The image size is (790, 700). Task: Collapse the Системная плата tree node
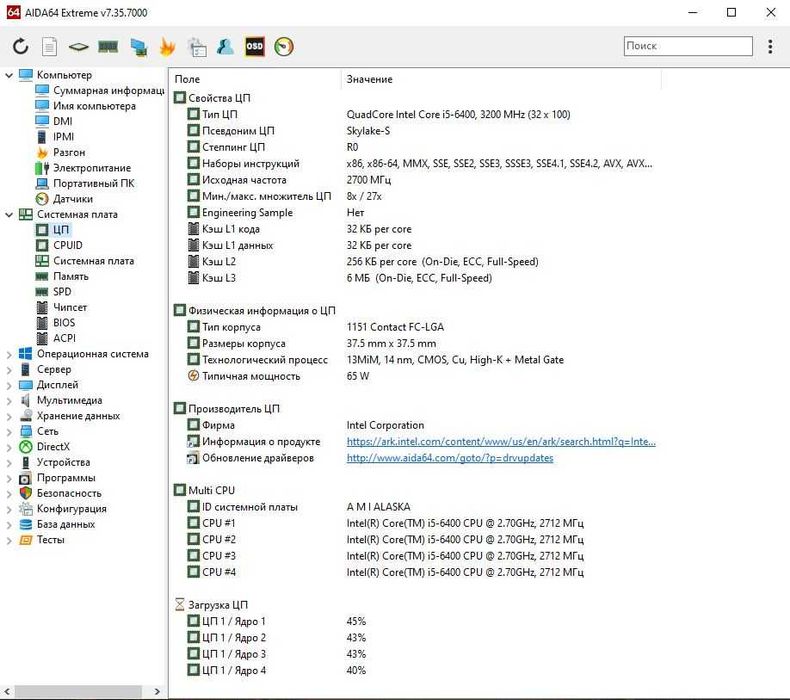point(9,214)
